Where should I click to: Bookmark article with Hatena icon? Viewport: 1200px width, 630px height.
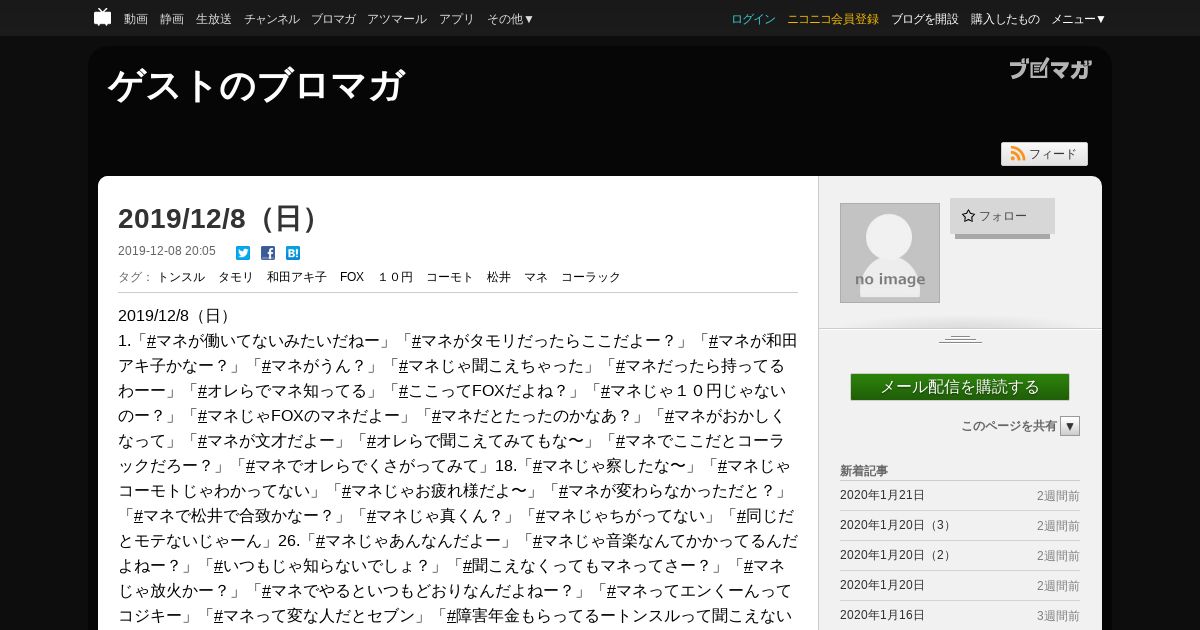coord(293,253)
